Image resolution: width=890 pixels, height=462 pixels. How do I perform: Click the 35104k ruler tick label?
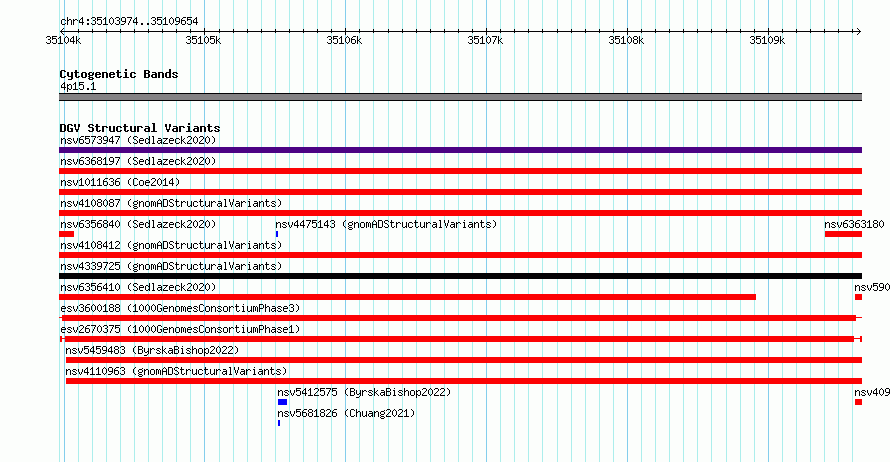tap(63, 40)
